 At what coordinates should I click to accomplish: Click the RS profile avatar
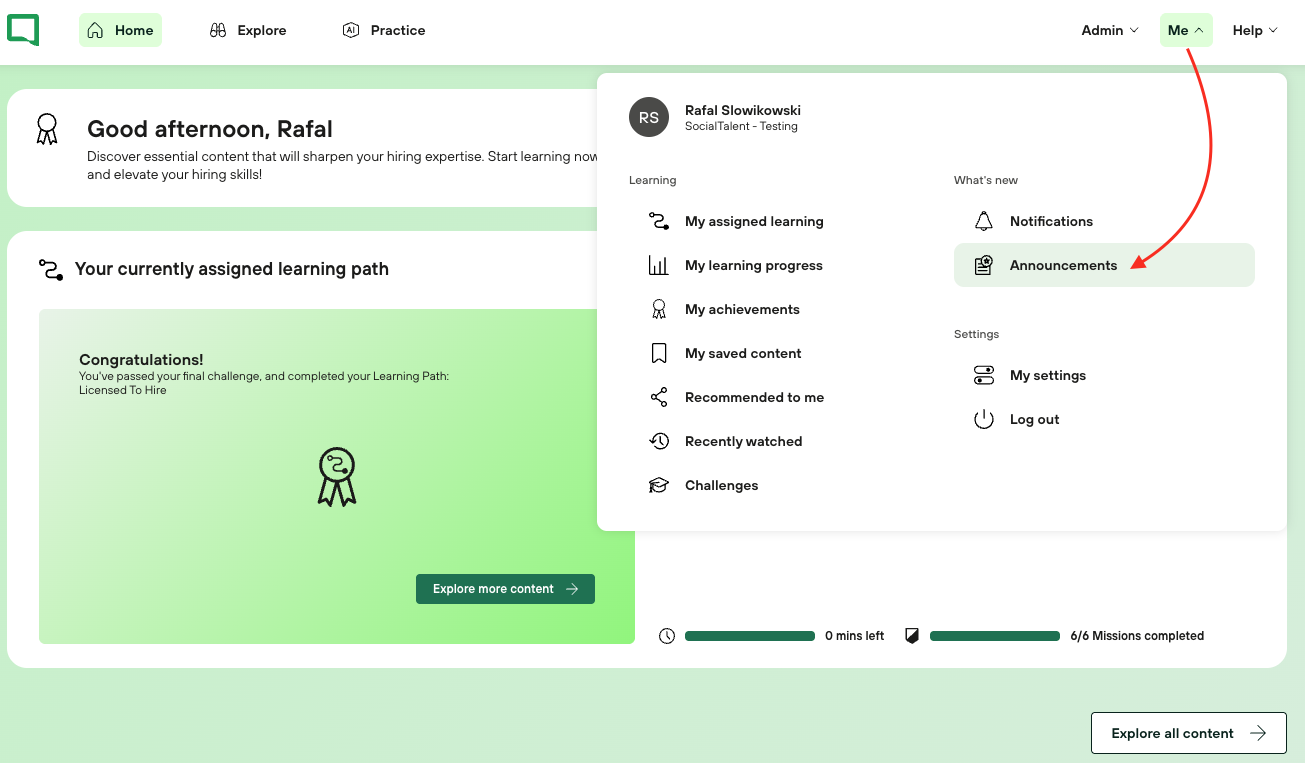[x=649, y=118]
